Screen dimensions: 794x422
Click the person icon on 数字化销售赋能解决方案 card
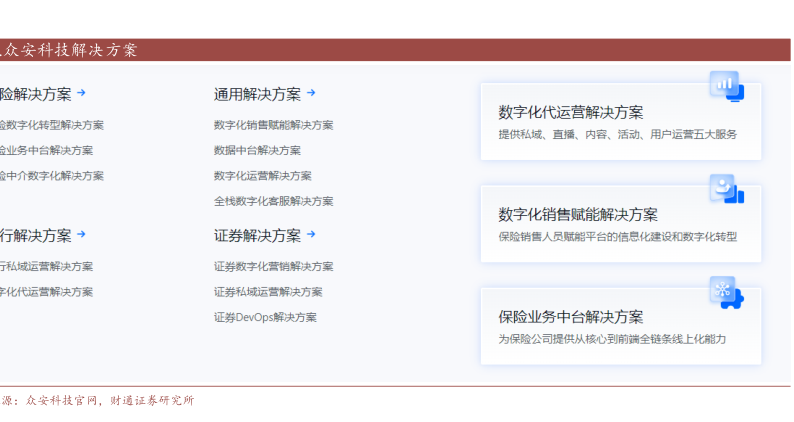[x=725, y=188]
